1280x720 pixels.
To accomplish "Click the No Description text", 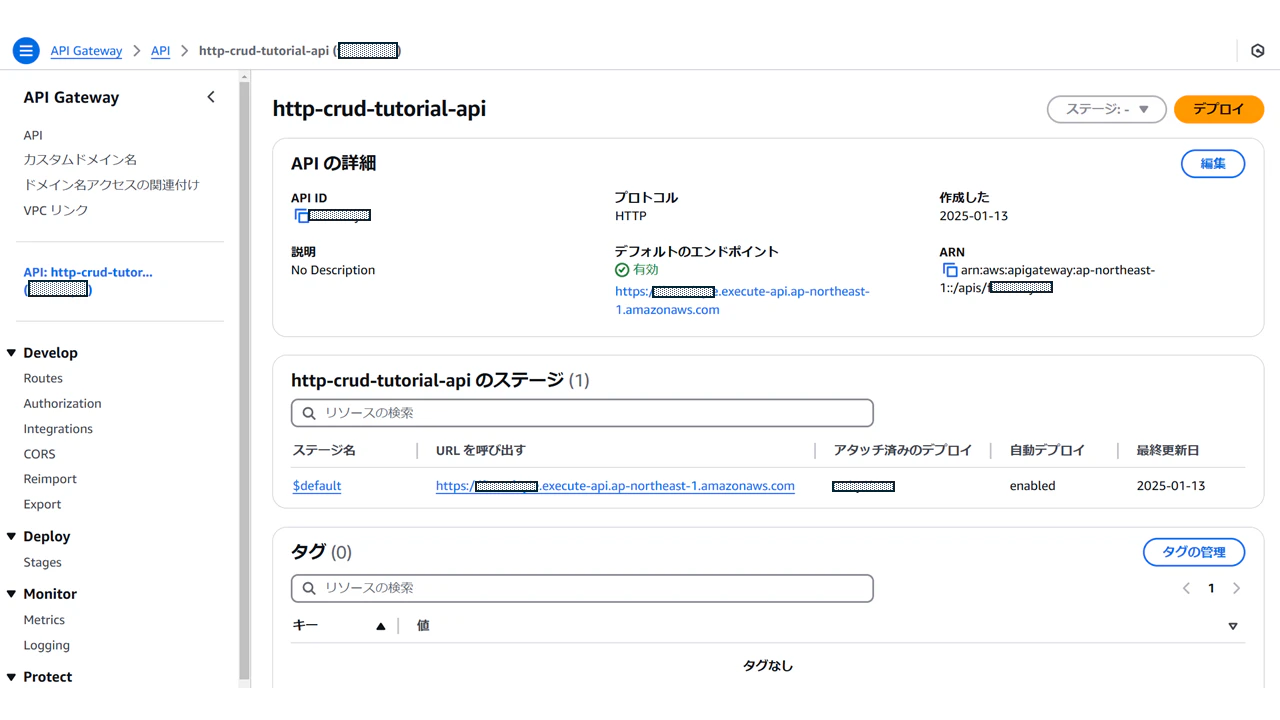I will (333, 270).
